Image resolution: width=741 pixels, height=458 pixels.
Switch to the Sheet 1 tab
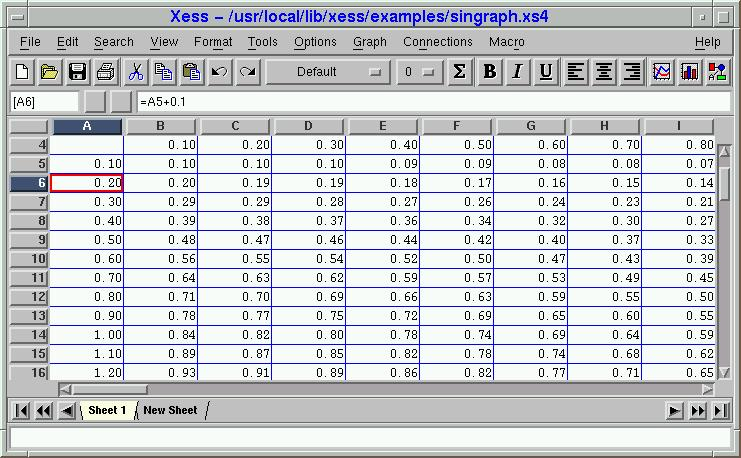coord(107,410)
